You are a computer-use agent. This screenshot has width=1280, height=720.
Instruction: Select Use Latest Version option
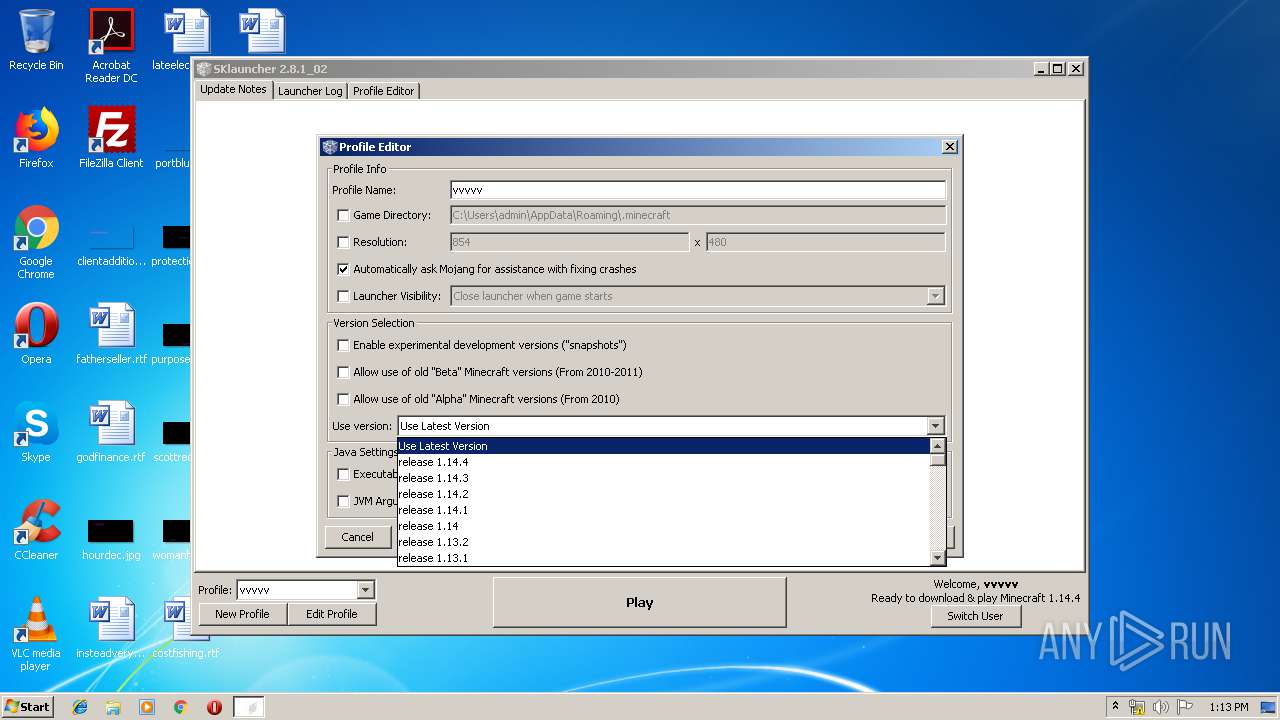(x=663, y=446)
